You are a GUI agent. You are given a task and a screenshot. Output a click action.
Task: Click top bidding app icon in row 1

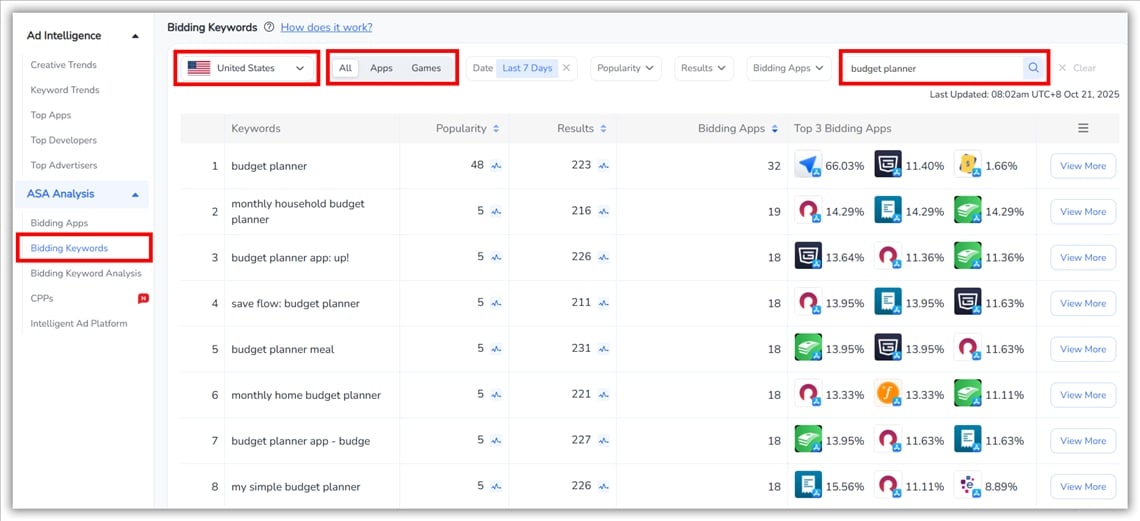[807, 165]
